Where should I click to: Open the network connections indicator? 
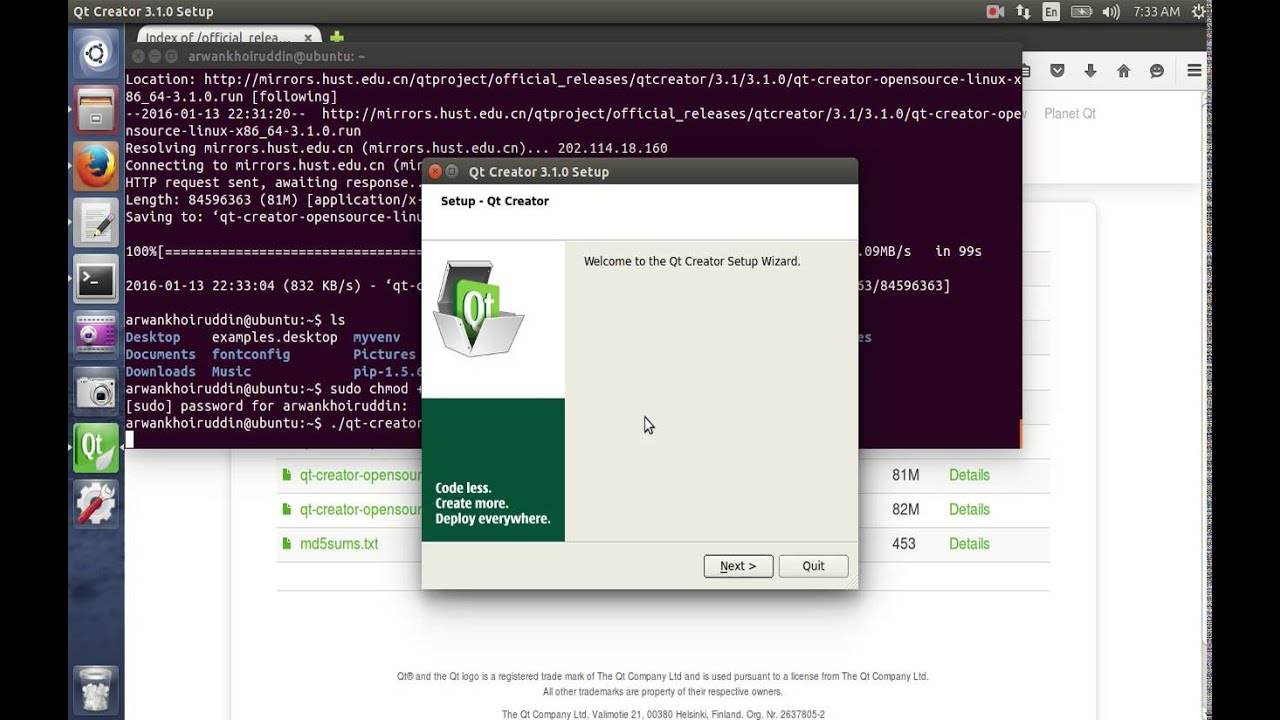click(1023, 12)
